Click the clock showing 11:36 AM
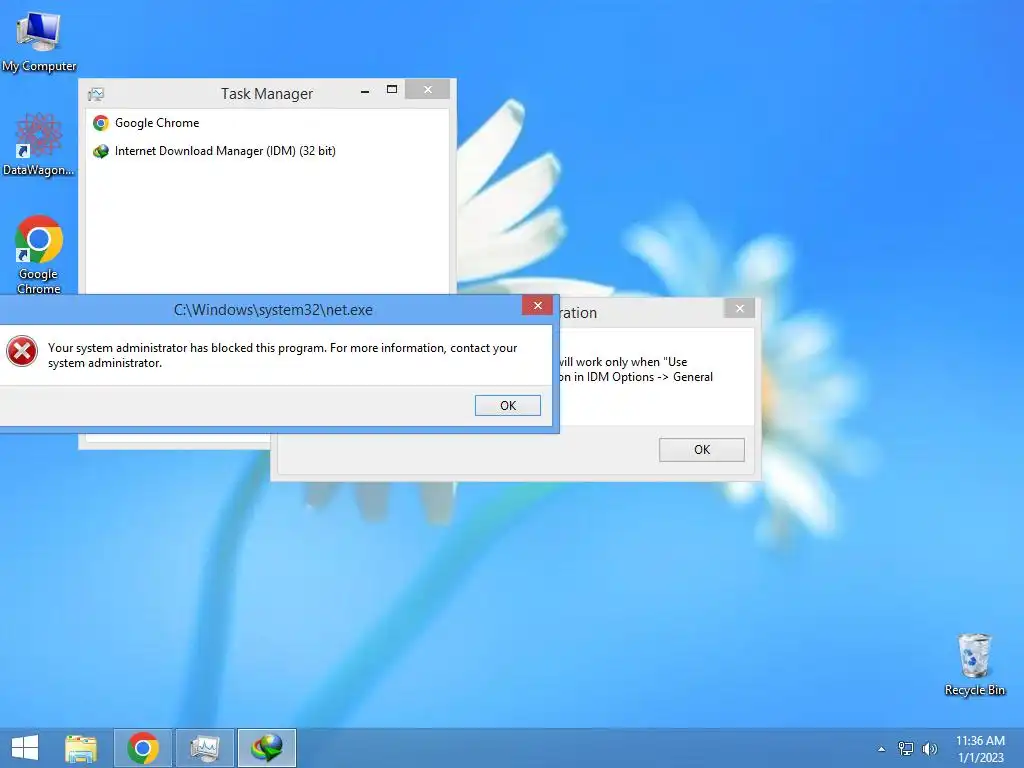Viewport: 1024px width, 768px height. tap(980, 748)
